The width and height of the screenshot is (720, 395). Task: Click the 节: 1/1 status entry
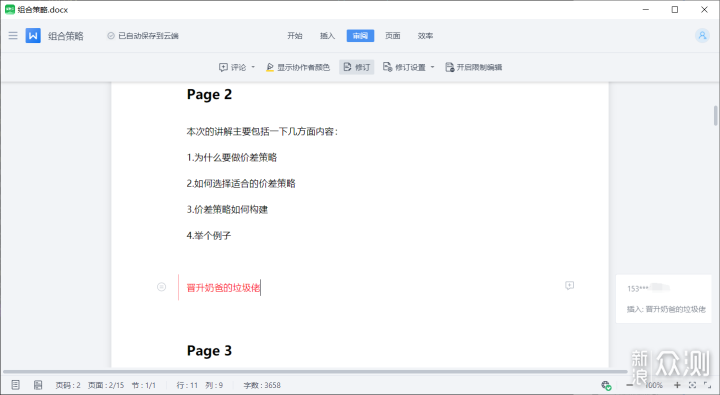coord(144,385)
